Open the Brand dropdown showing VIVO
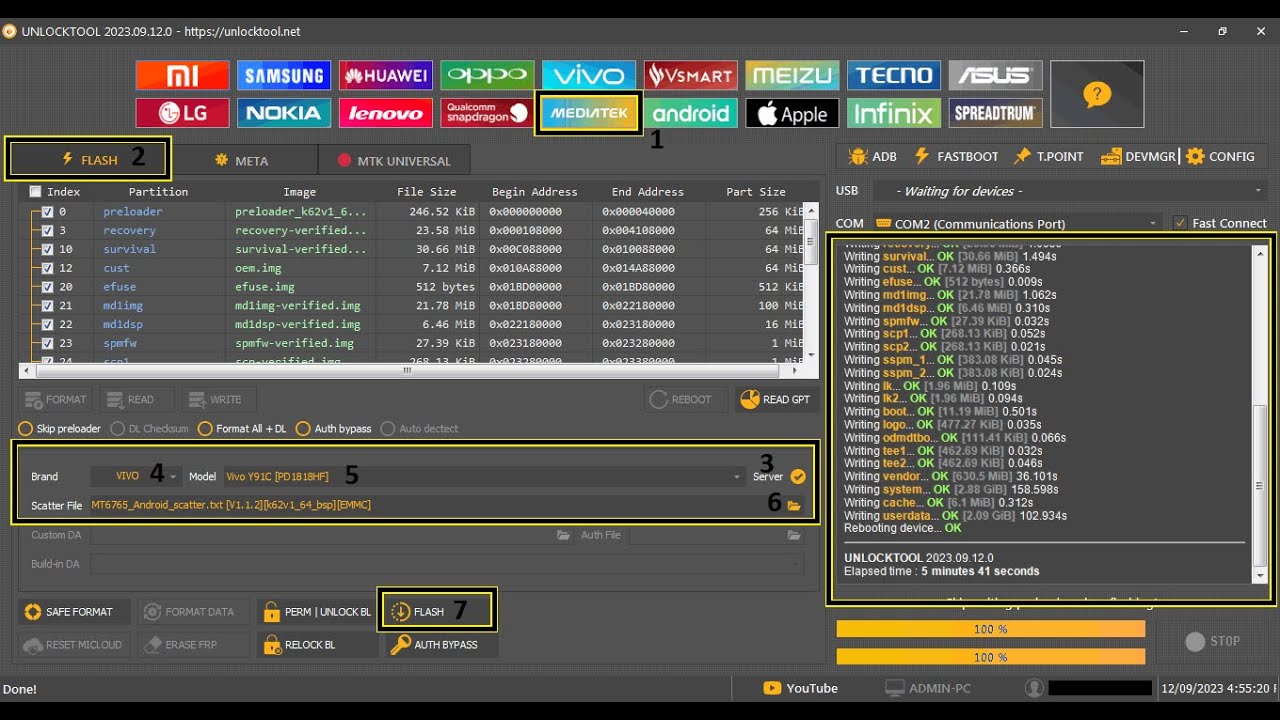1280x720 pixels. point(135,477)
